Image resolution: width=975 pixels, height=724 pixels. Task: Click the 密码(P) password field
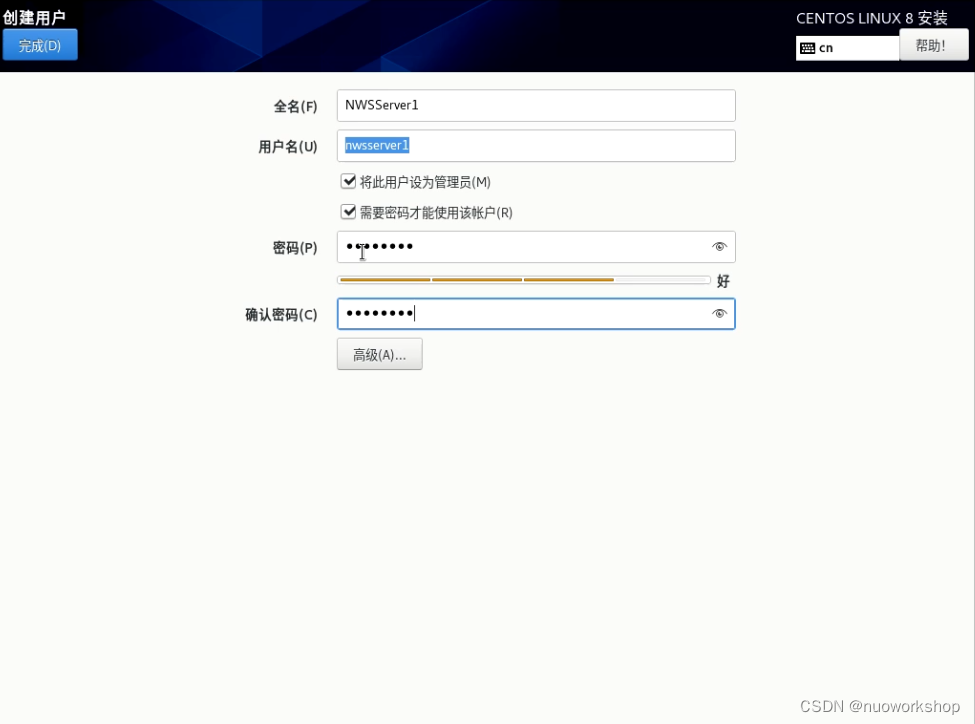(536, 247)
